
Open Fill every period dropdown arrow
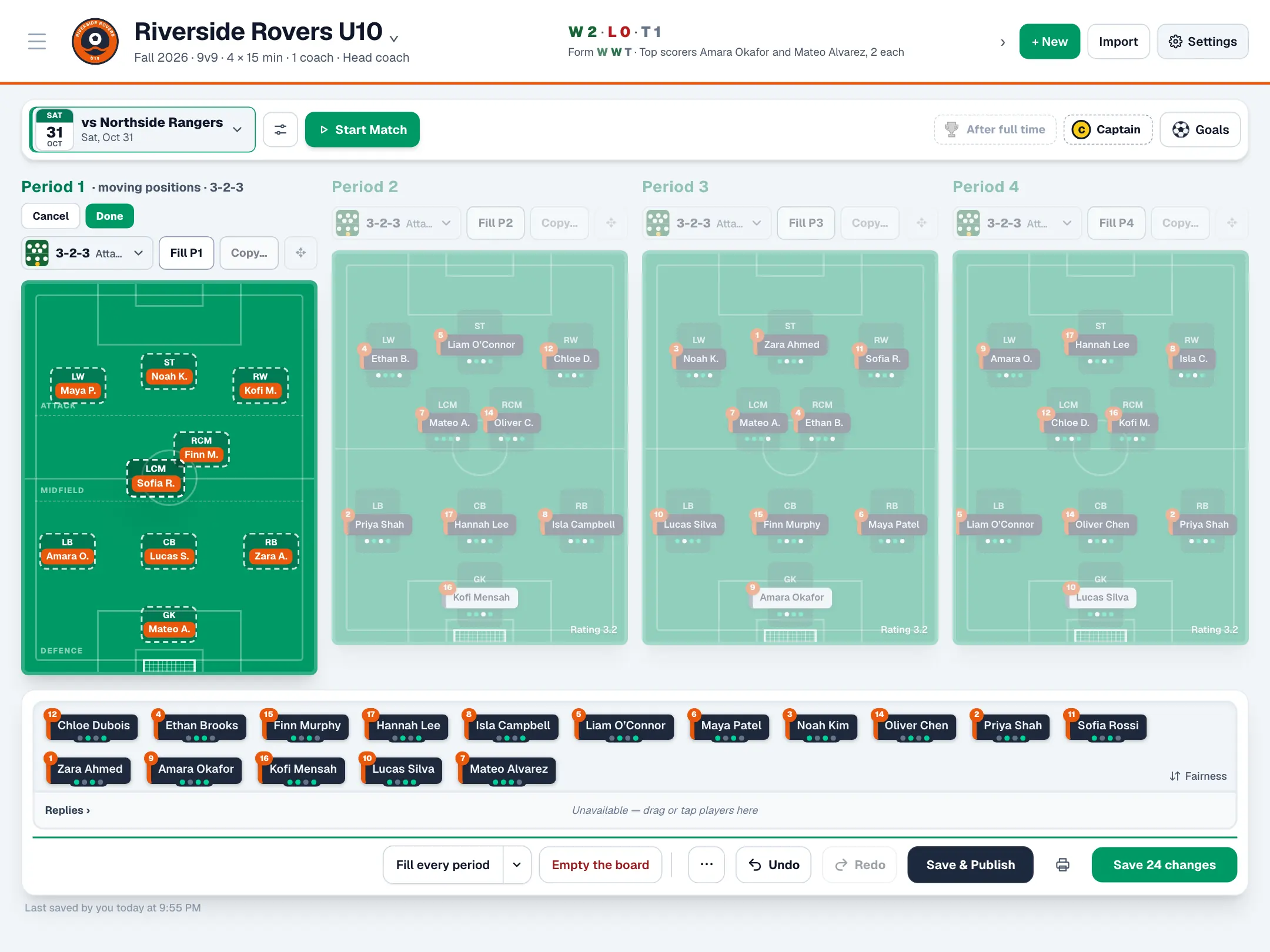(x=517, y=865)
